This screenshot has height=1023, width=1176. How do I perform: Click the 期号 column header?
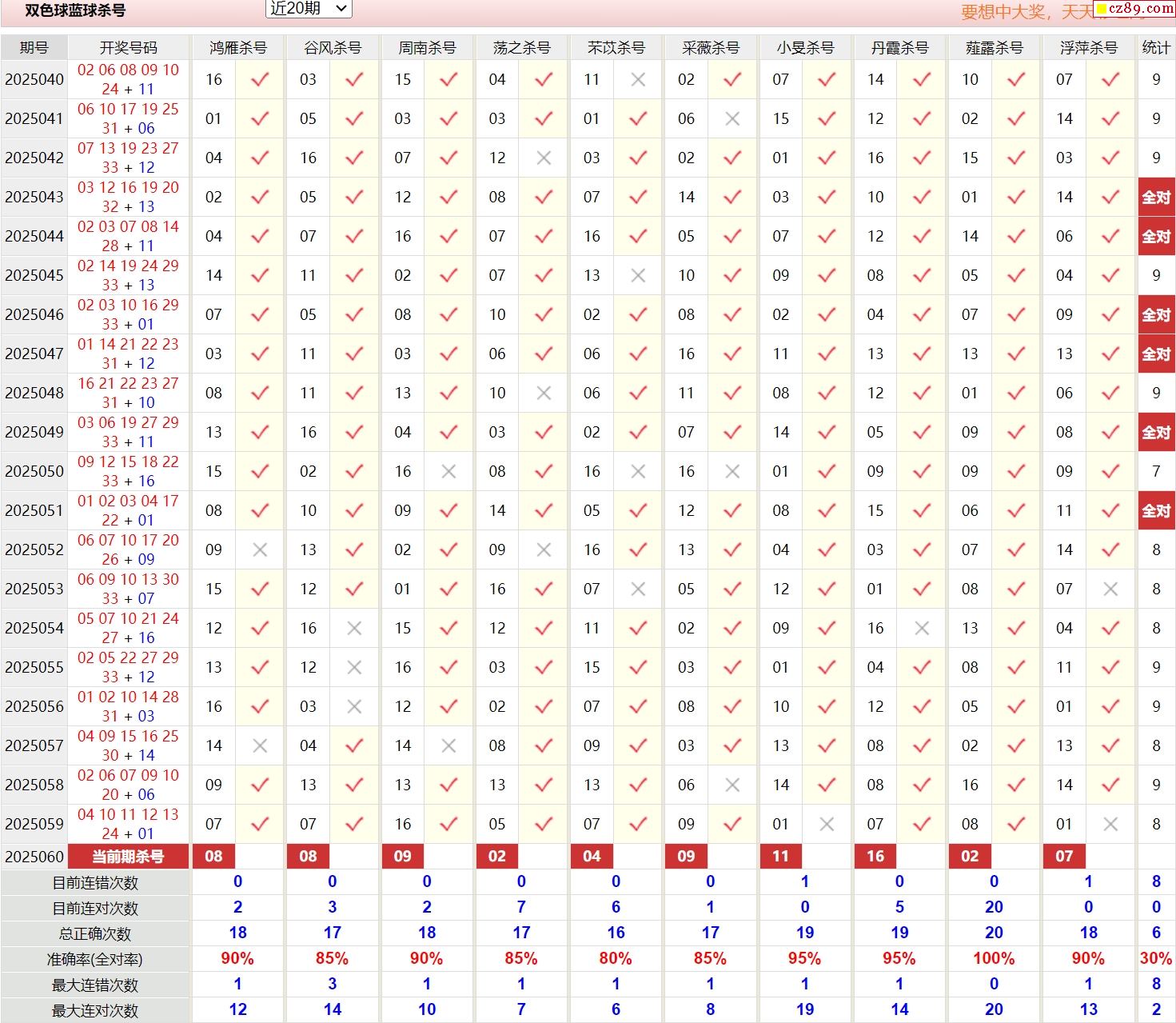click(x=34, y=48)
